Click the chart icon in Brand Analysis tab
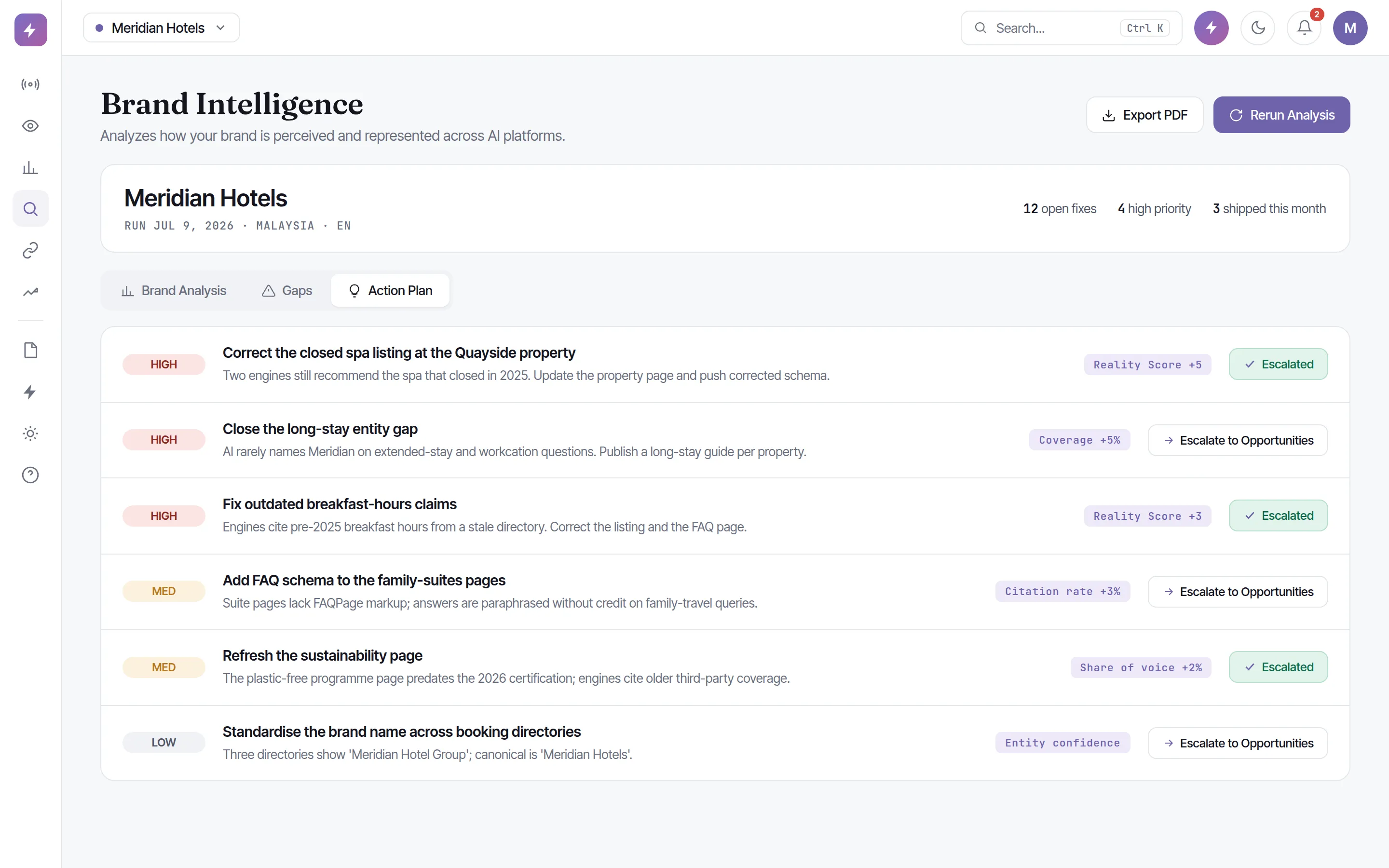 tap(127, 291)
